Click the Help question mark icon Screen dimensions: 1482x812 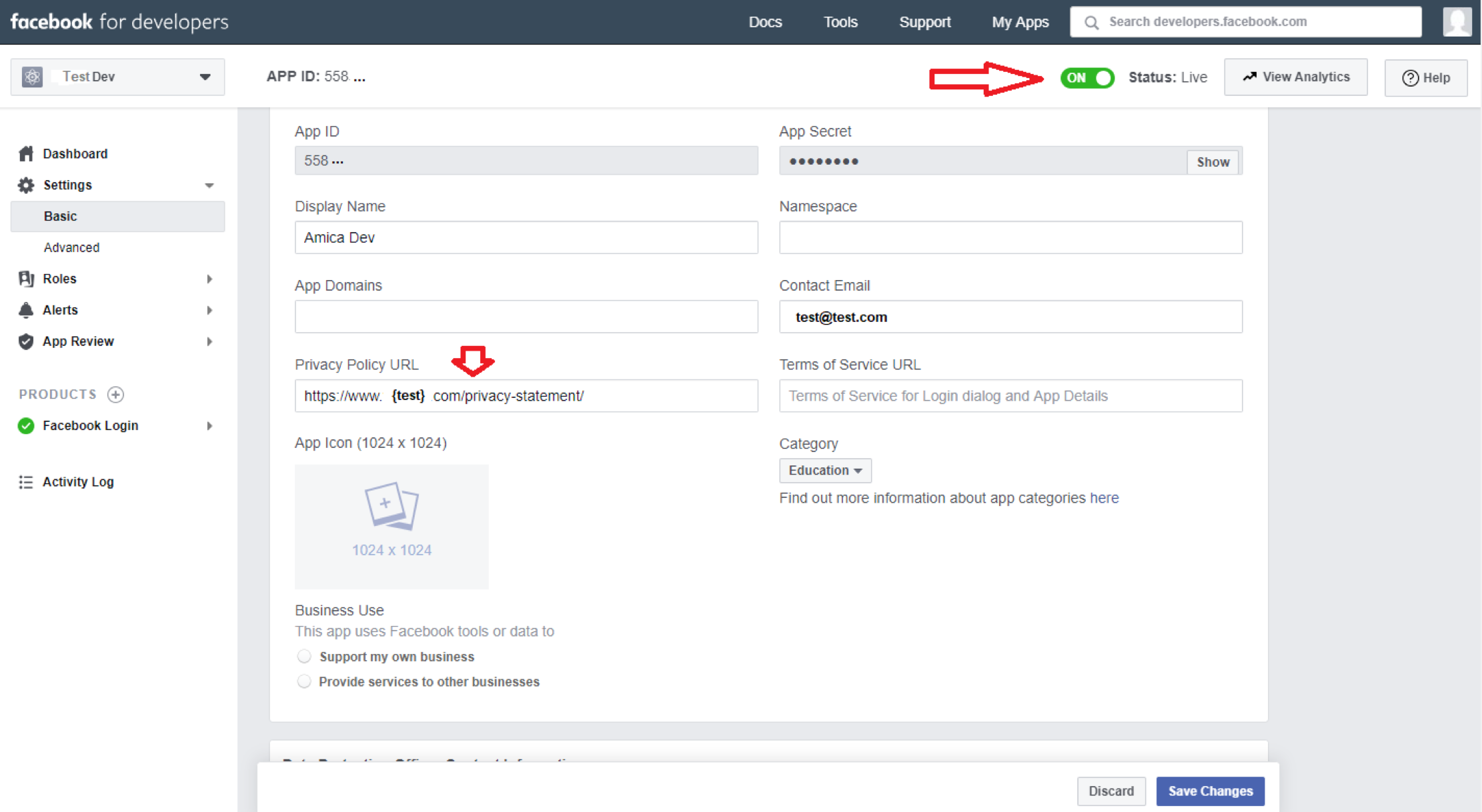[x=1410, y=78]
